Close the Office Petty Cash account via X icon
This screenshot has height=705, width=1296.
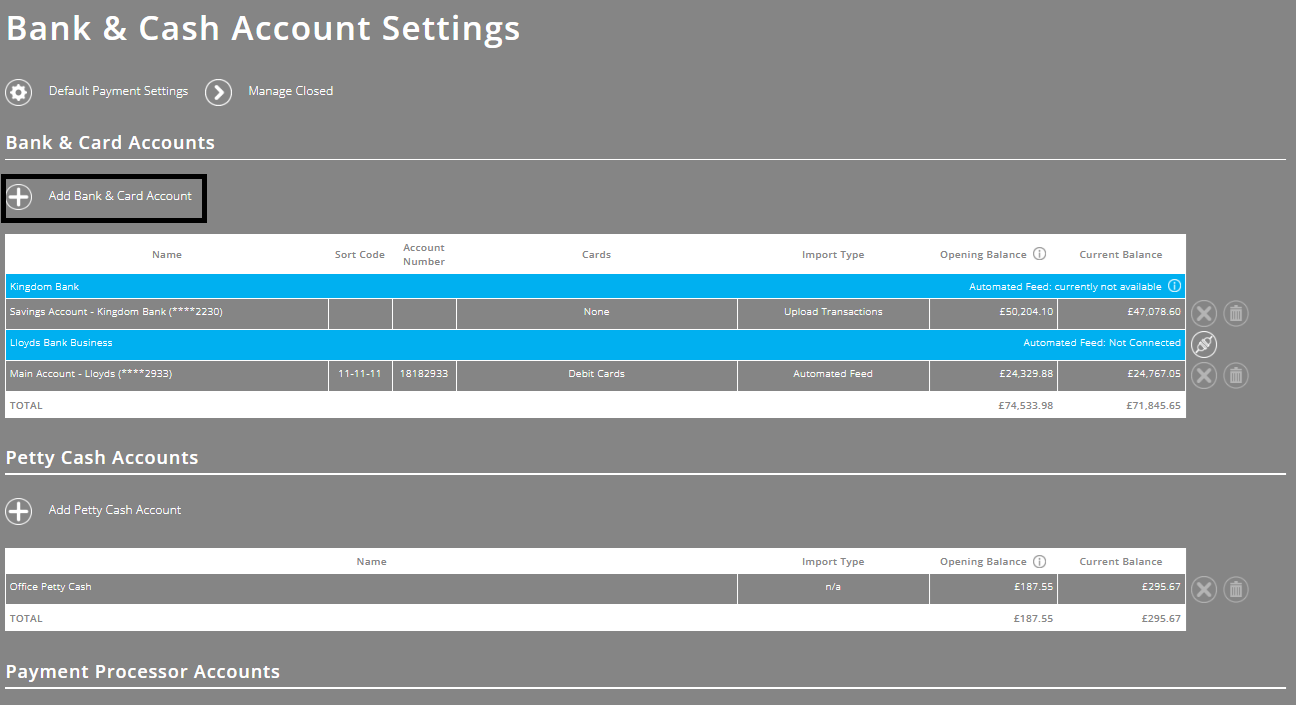click(x=1203, y=589)
